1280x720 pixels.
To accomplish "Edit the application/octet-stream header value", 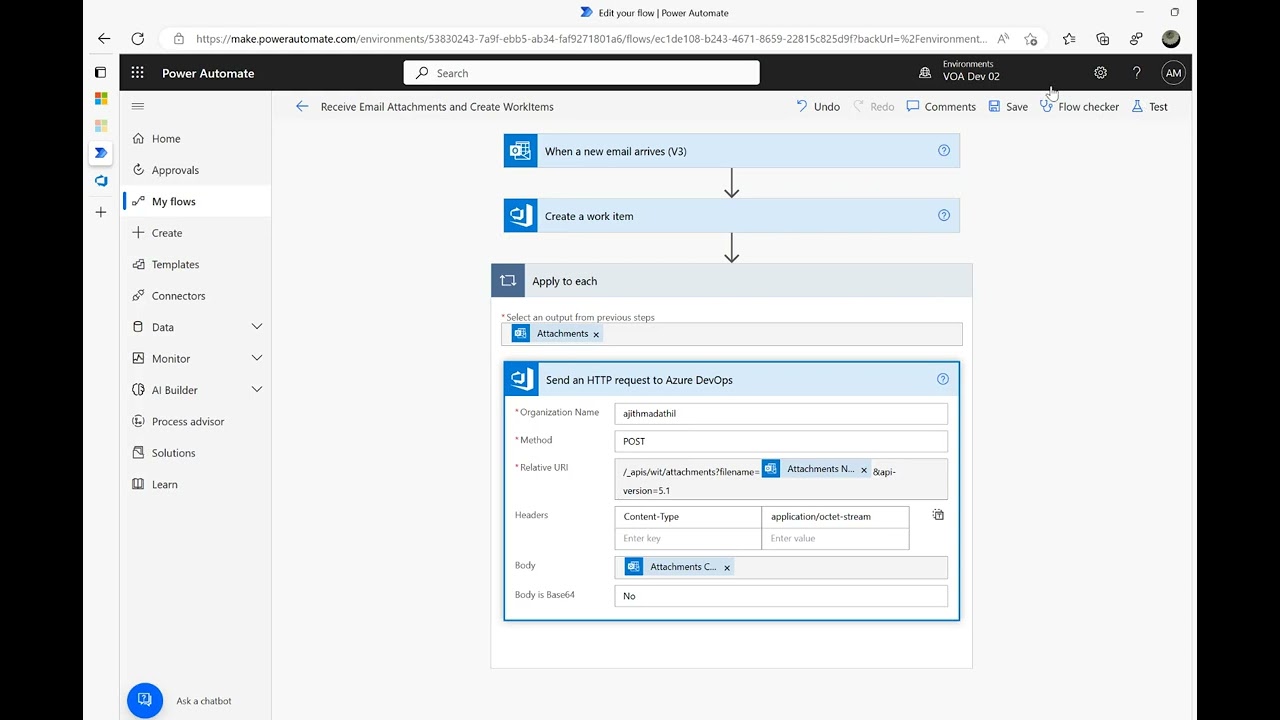I will 835,517.
